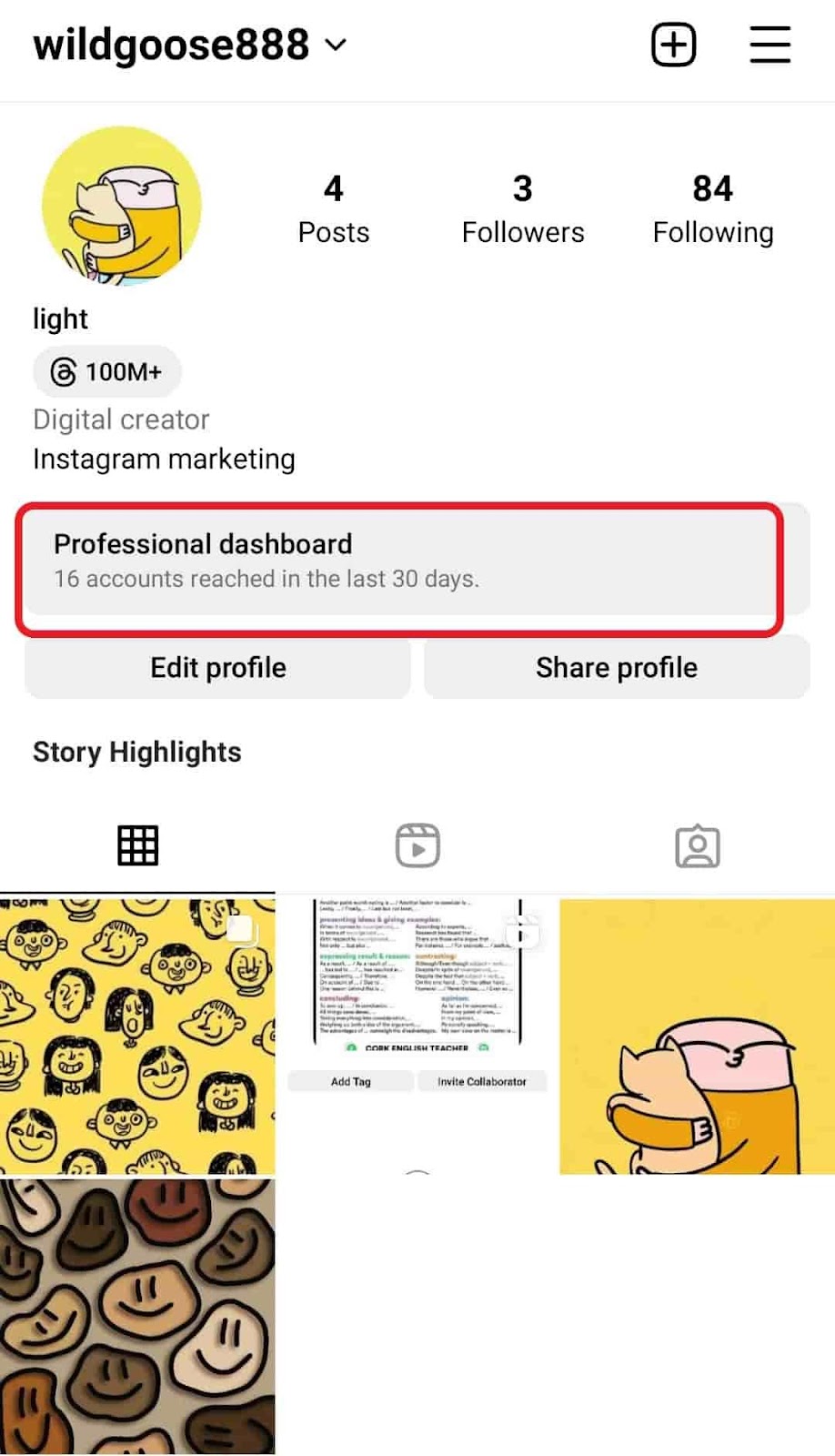The image size is (835, 1456).
Task: Tap the 4 Posts count
Action: click(334, 209)
